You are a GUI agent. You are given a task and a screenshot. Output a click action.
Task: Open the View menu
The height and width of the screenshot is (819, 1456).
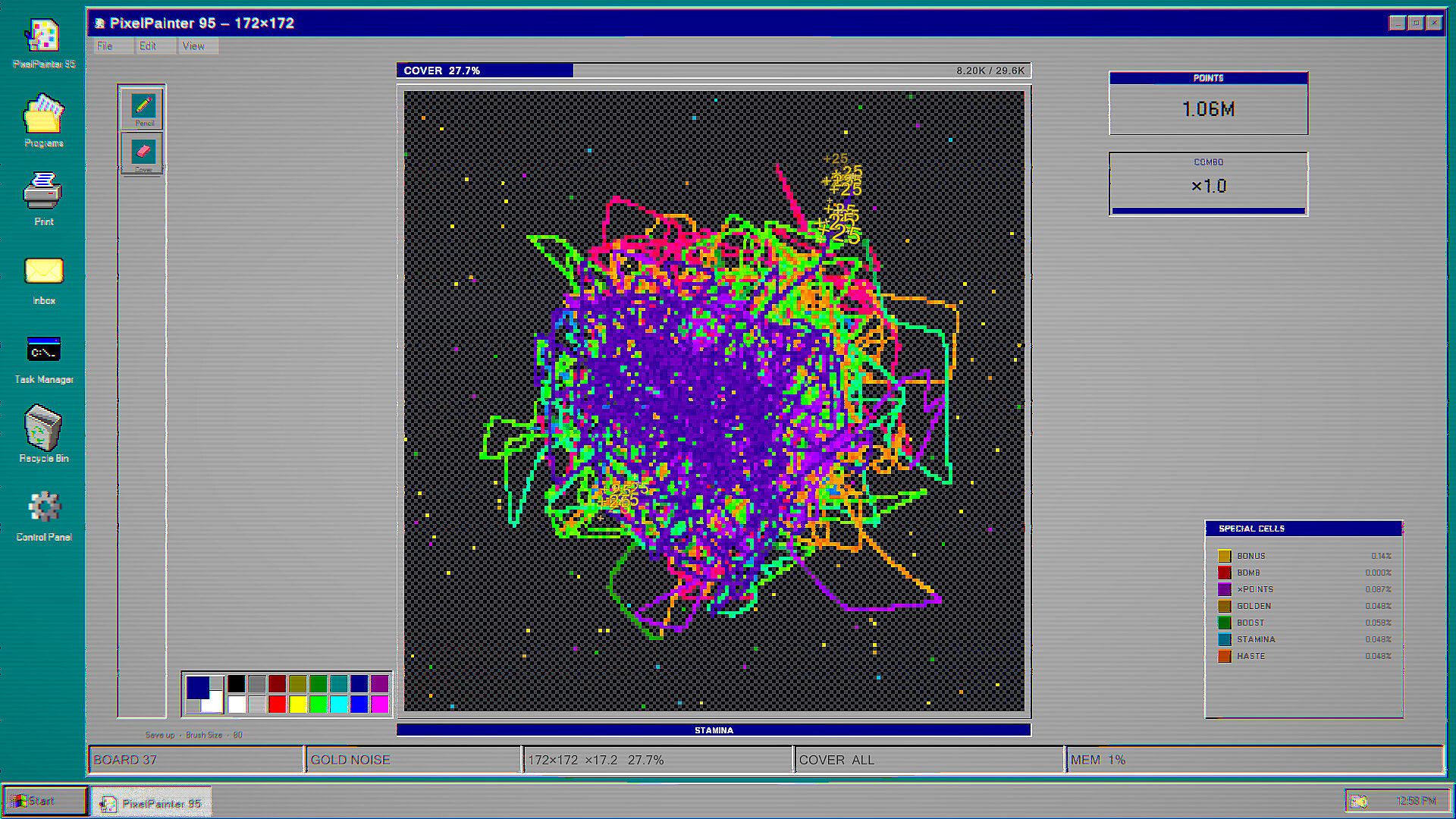[x=193, y=46]
